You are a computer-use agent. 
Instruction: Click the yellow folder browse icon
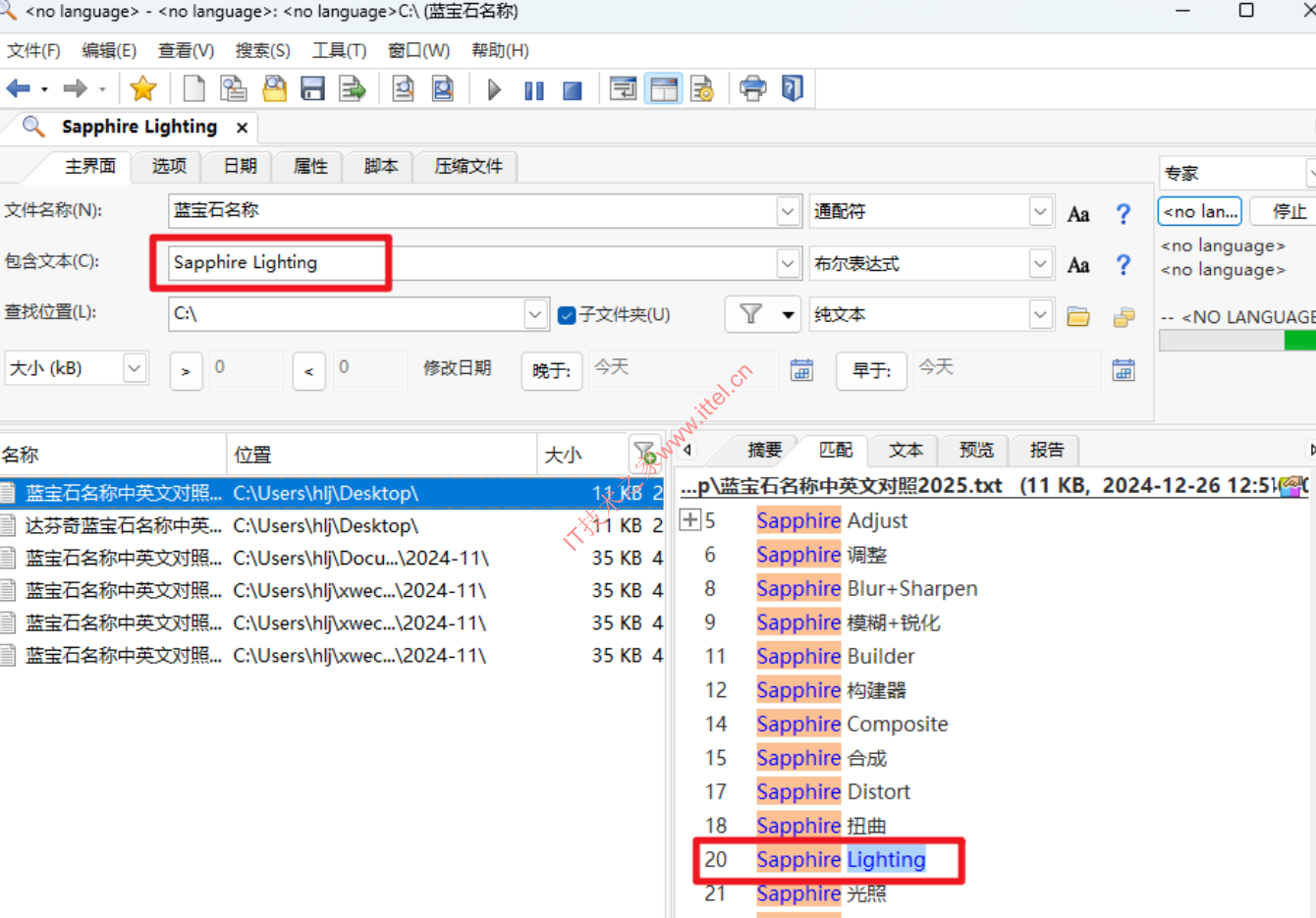coord(1078,316)
